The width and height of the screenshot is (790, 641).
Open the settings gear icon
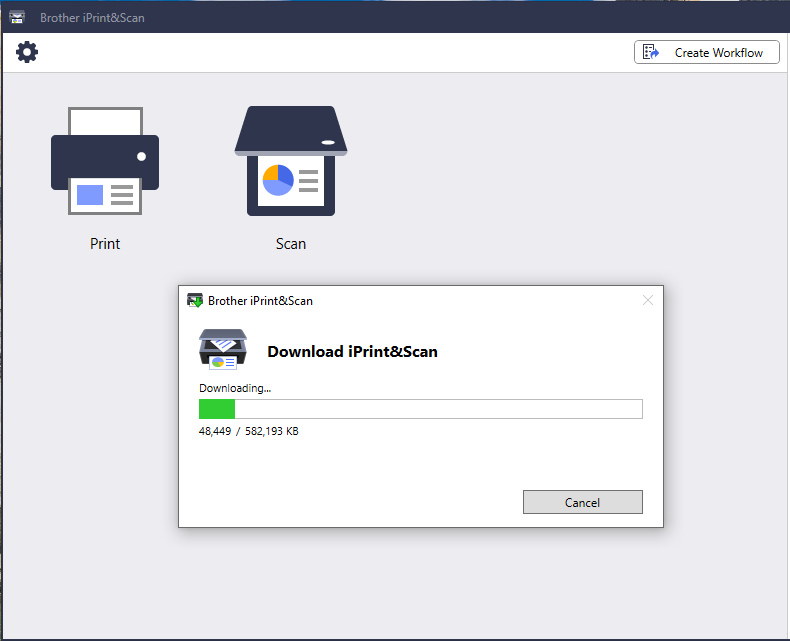(27, 52)
